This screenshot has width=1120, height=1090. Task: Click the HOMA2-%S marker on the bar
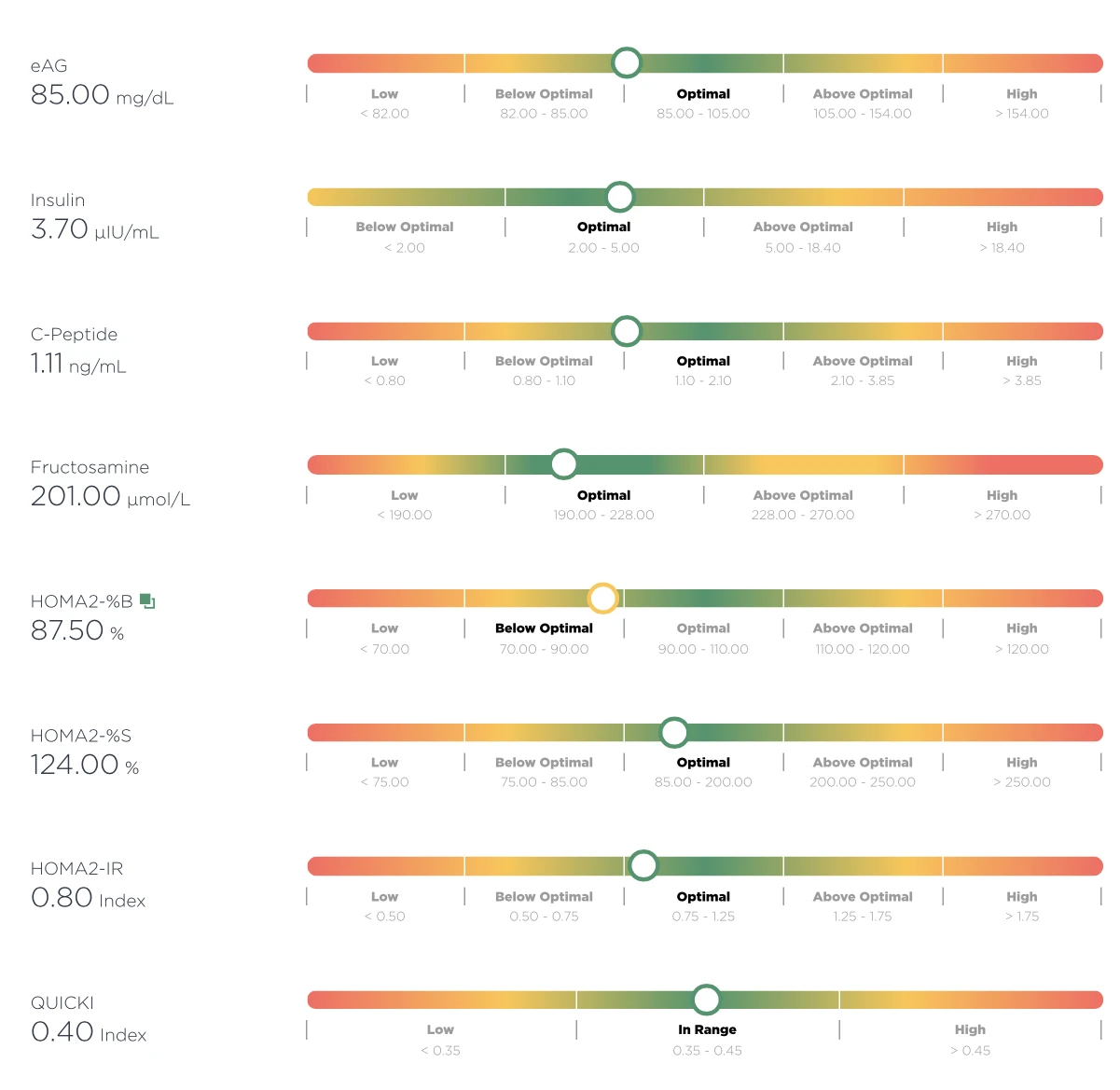(673, 732)
